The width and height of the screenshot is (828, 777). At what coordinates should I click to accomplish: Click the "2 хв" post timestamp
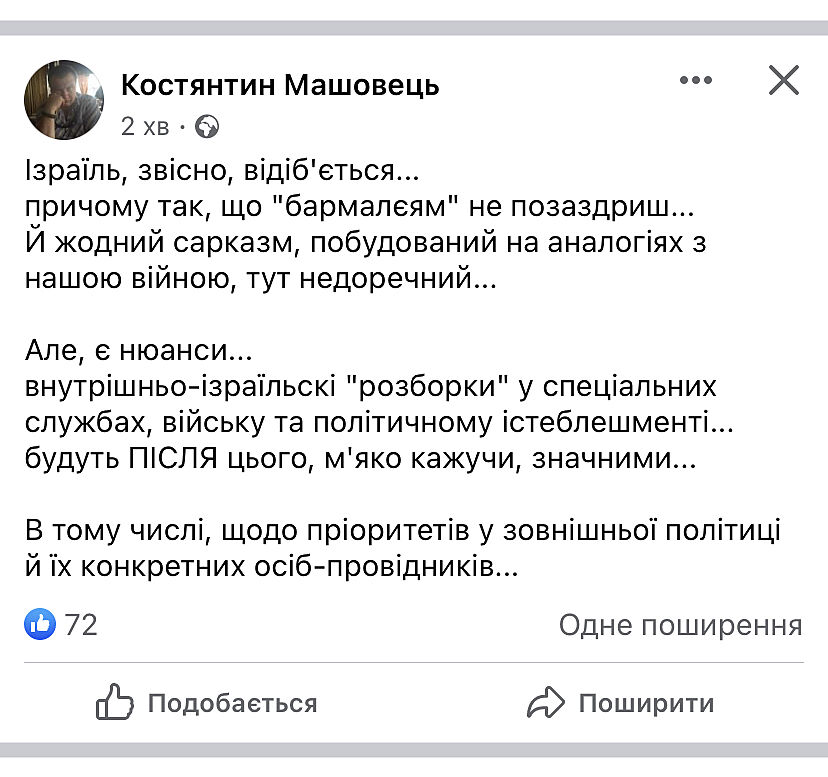pos(145,127)
